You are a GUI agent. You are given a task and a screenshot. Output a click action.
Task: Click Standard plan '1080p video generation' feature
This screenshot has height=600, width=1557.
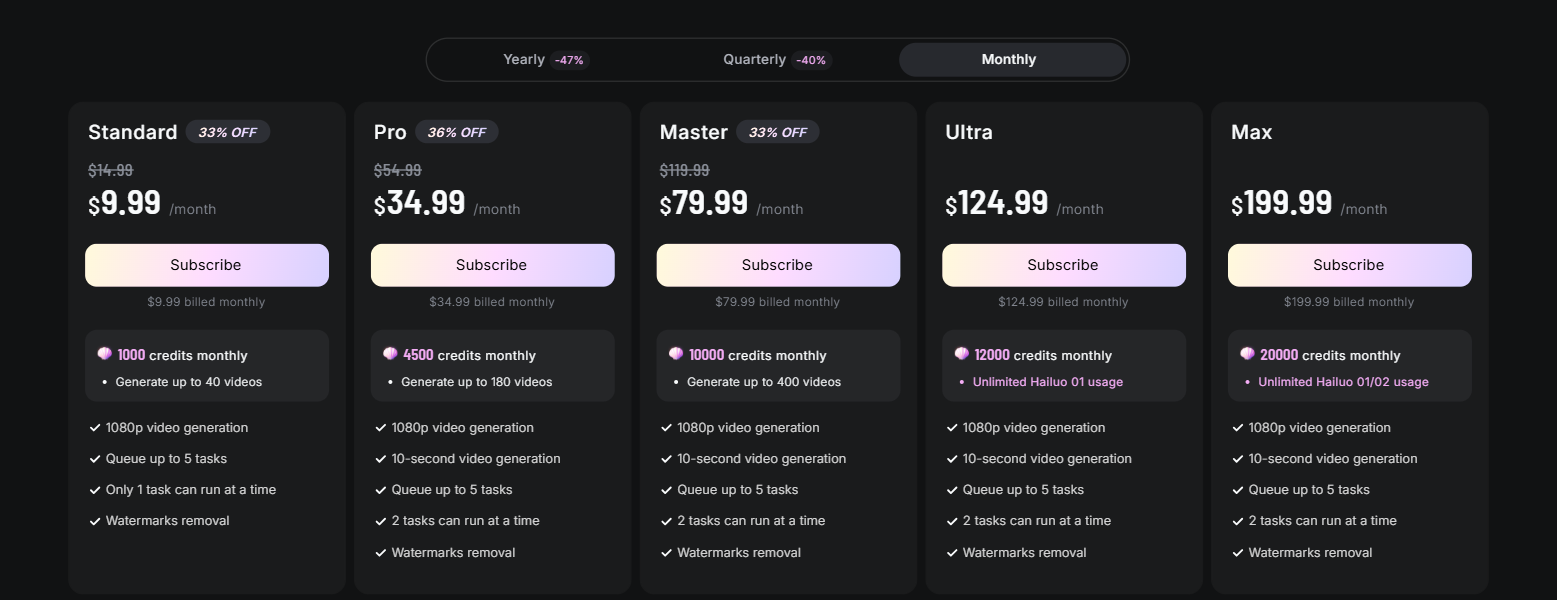point(177,428)
